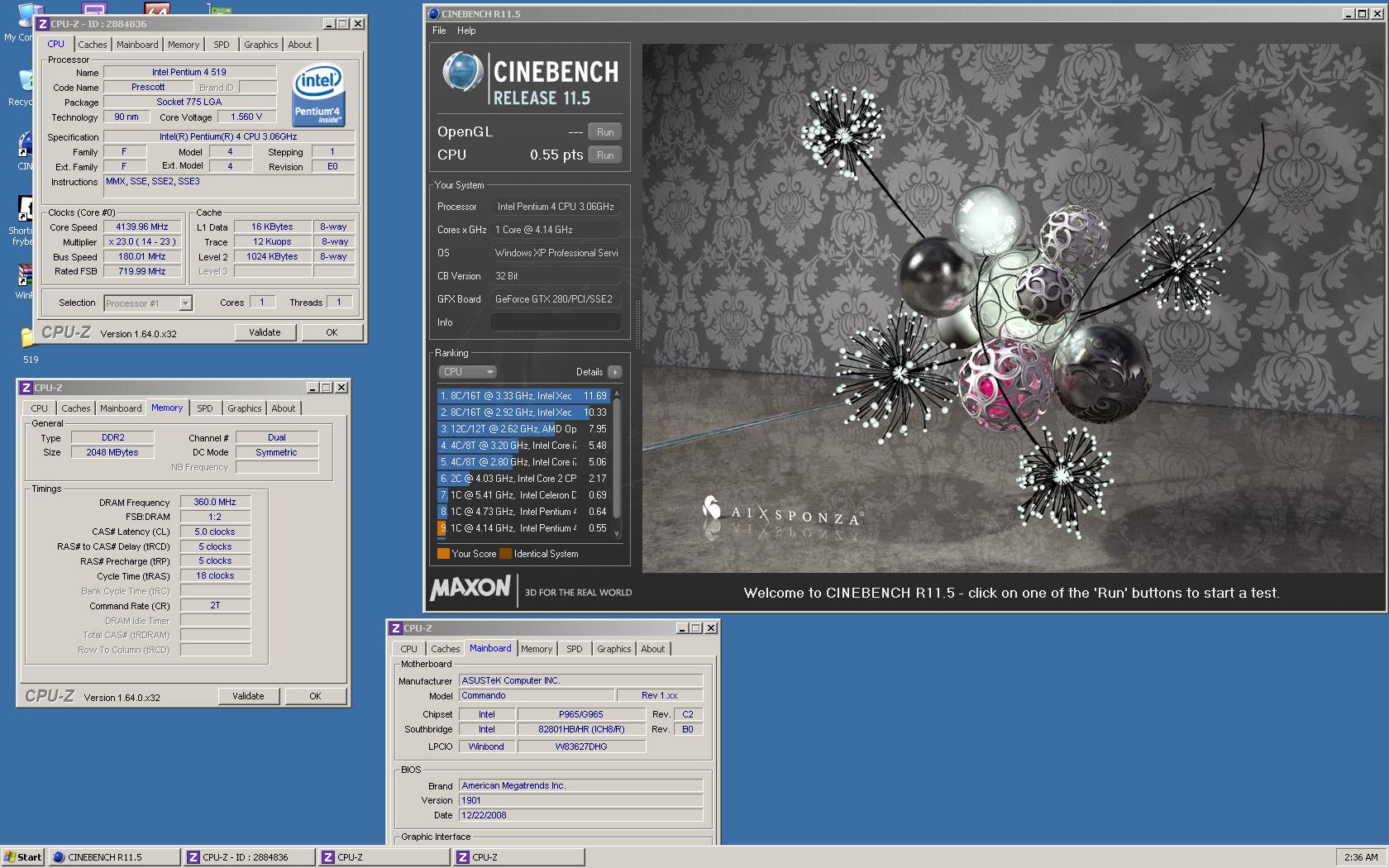Screen dimensions: 1389x868
Task: Open SPD tab in Memory CPU-Z window
Action: [205, 408]
